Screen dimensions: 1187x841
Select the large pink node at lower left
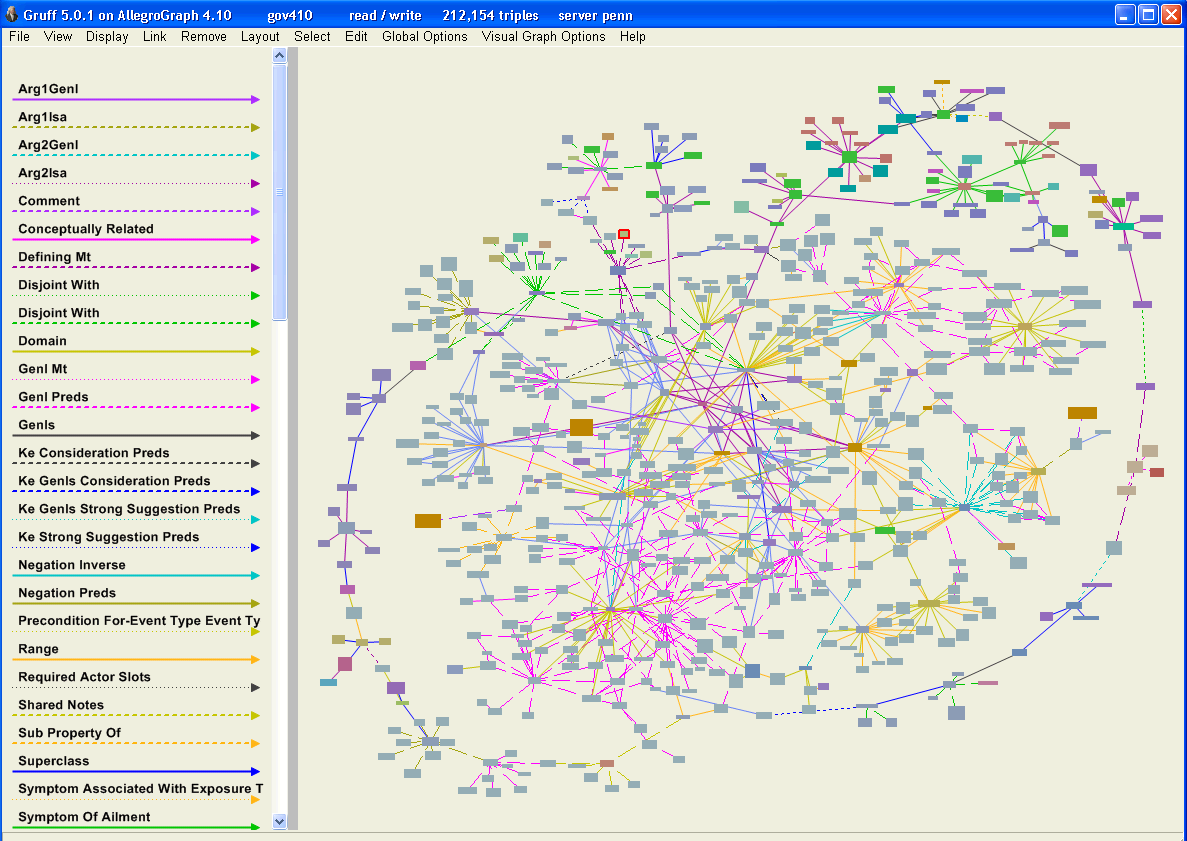click(x=345, y=664)
